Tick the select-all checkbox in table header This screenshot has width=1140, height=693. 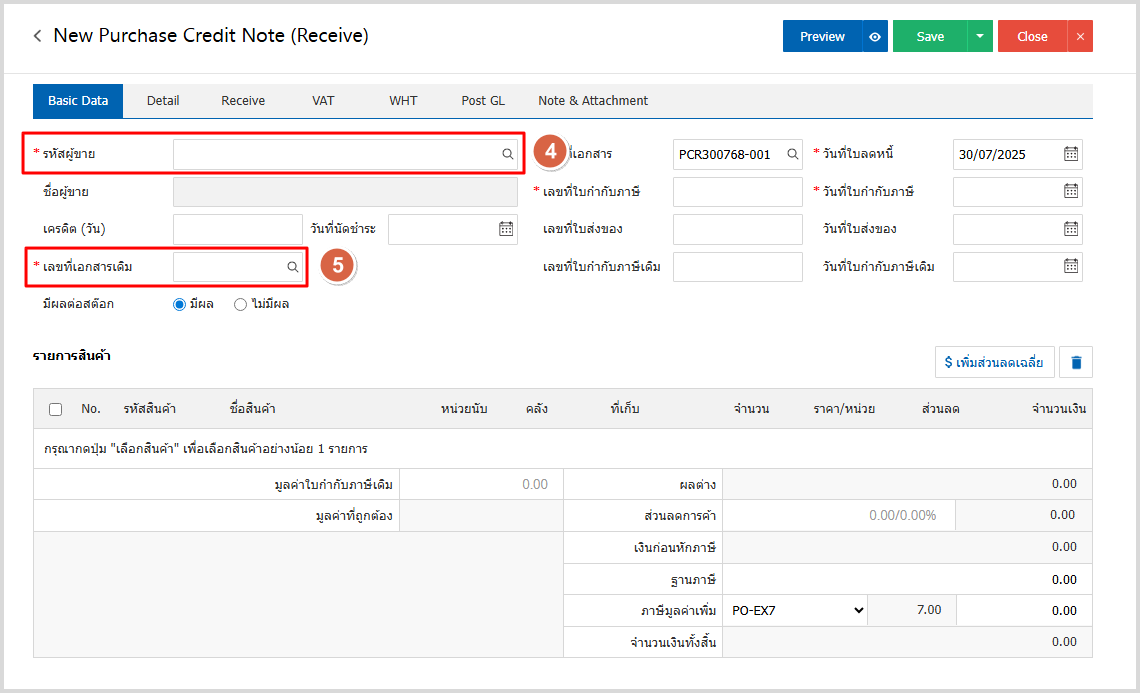point(56,409)
